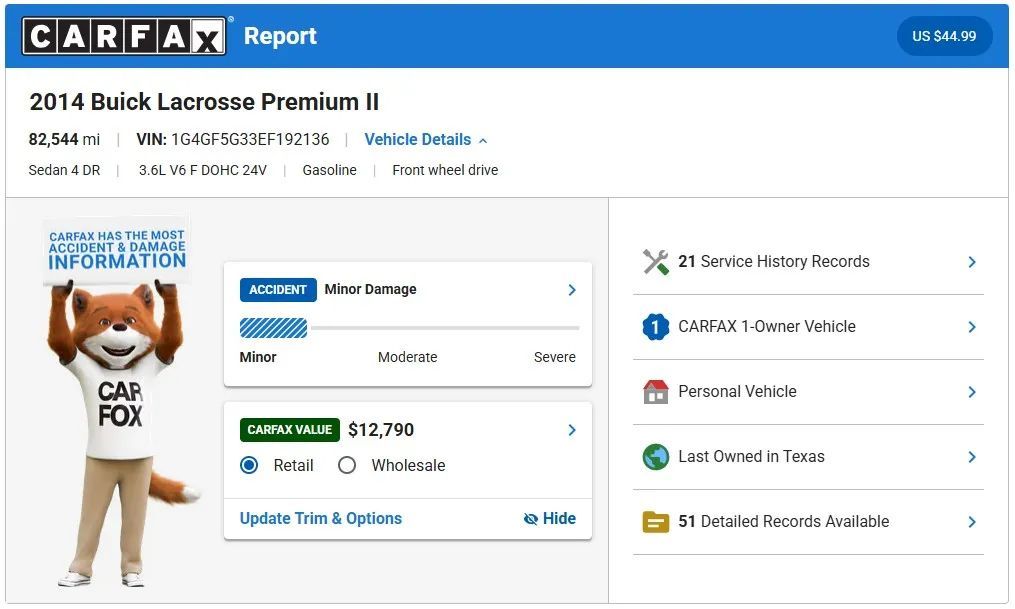Click the US $44.99 price button
This screenshot has height=609, width=1015.
pyautogui.click(x=944, y=36)
